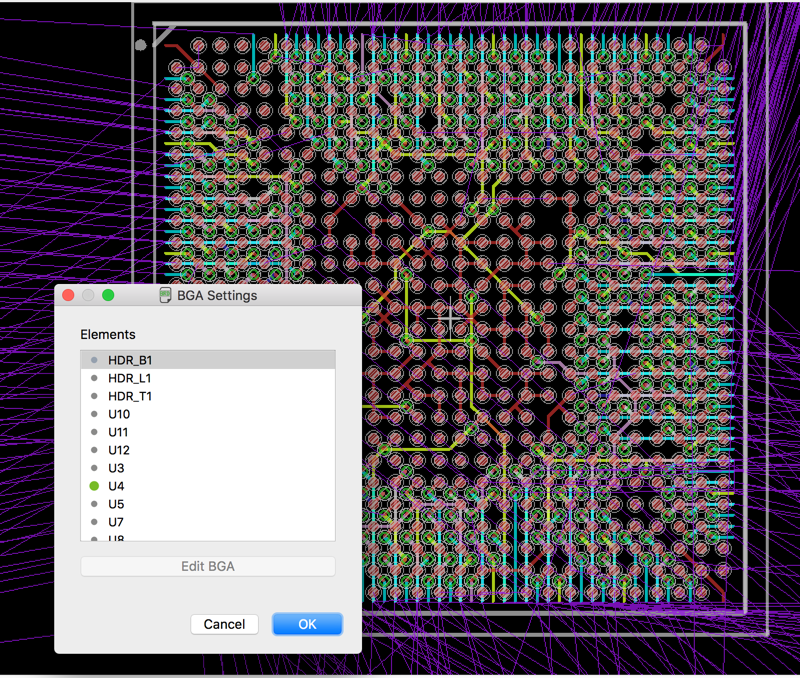Select U4, the highlighted green element
The width and height of the screenshot is (800, 678).
pos(115,486)
